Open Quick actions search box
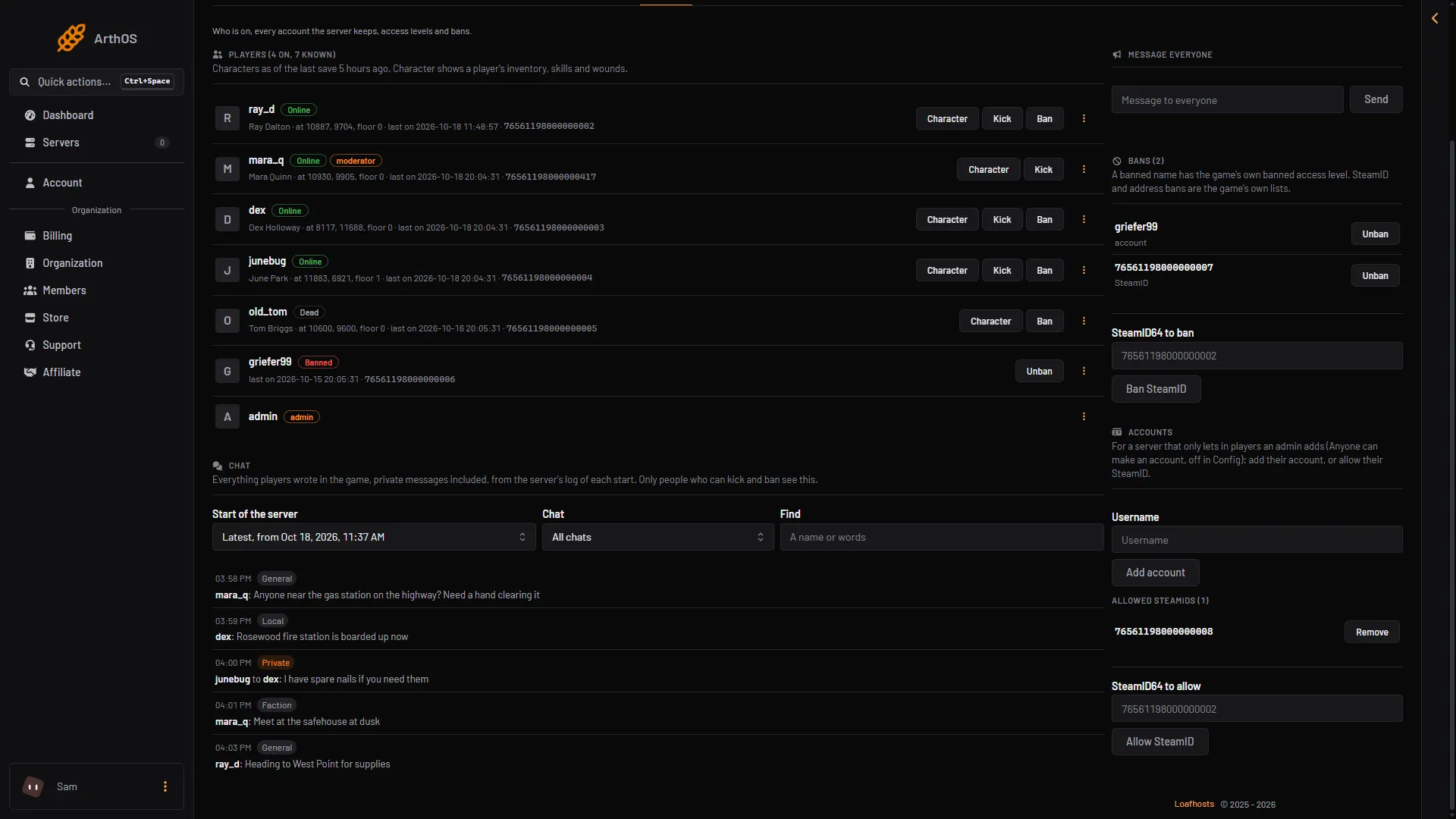Screen dimensions: 1456x819 (96, 82)
